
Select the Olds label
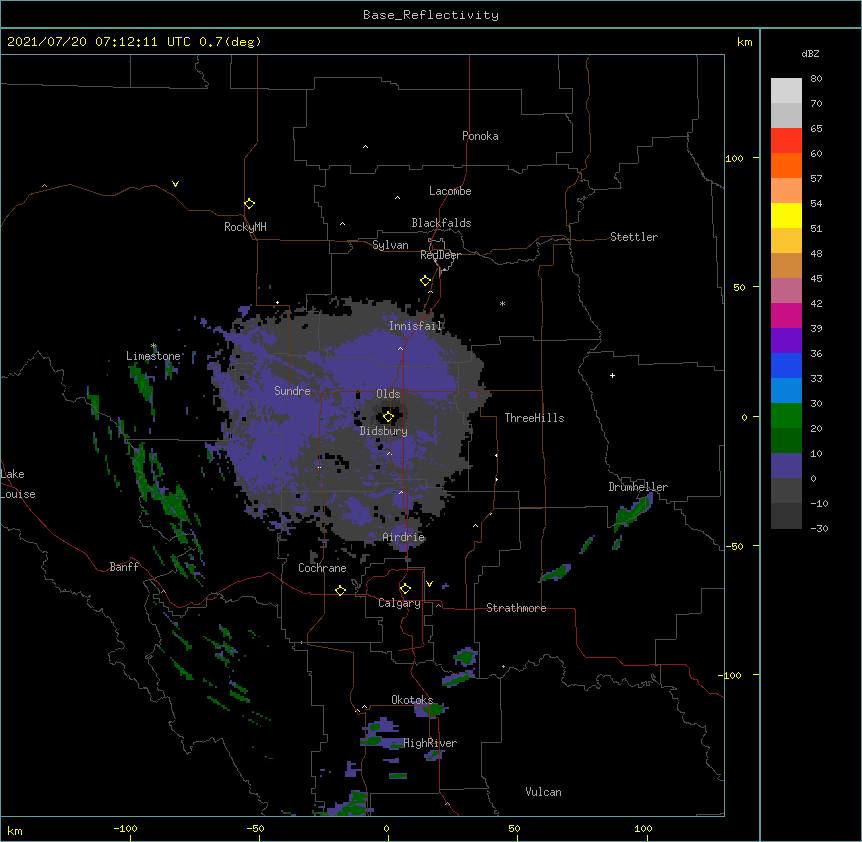pos(388,394)
